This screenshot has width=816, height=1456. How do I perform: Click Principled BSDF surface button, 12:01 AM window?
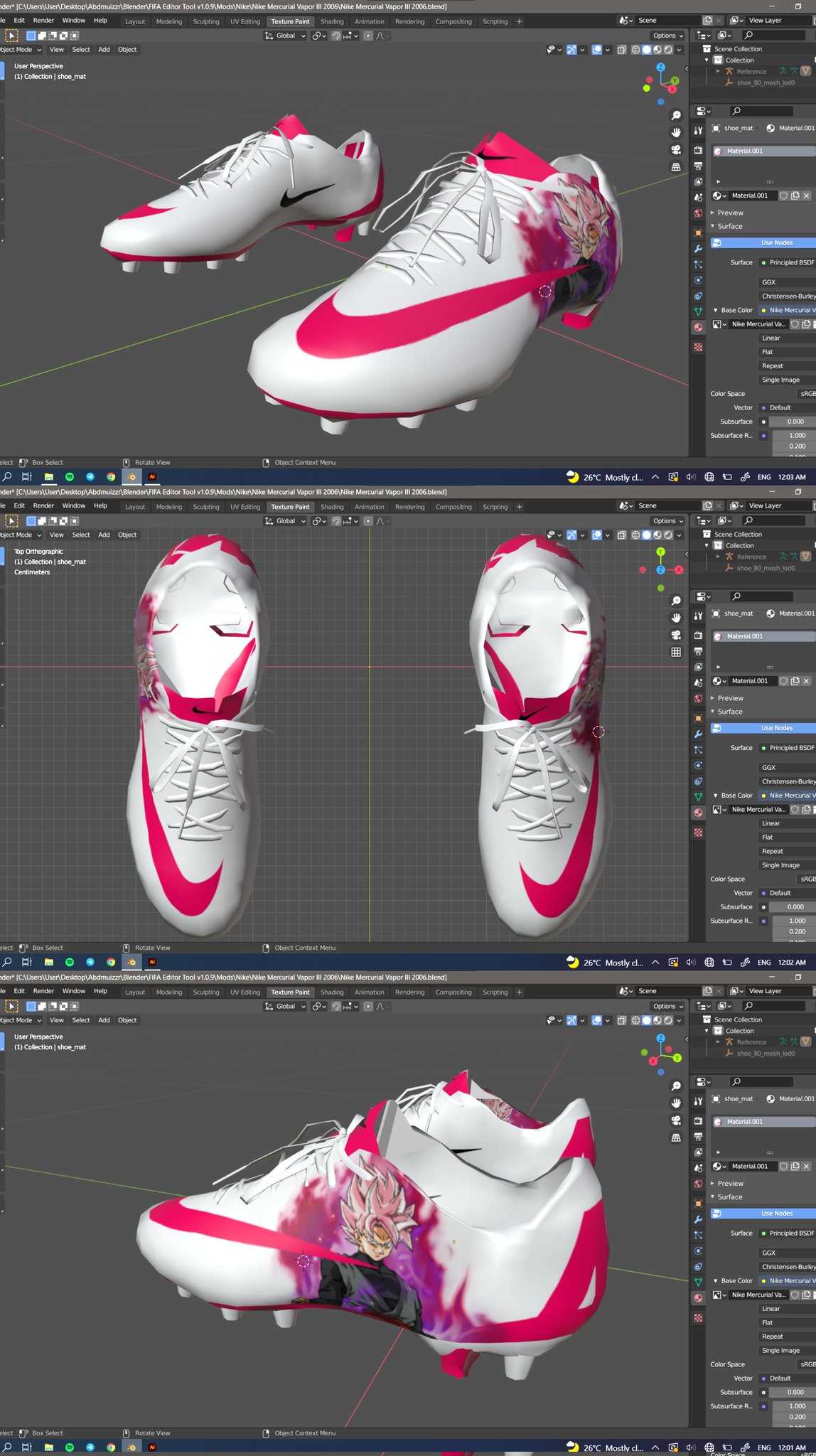click(x=787, y=1233)
